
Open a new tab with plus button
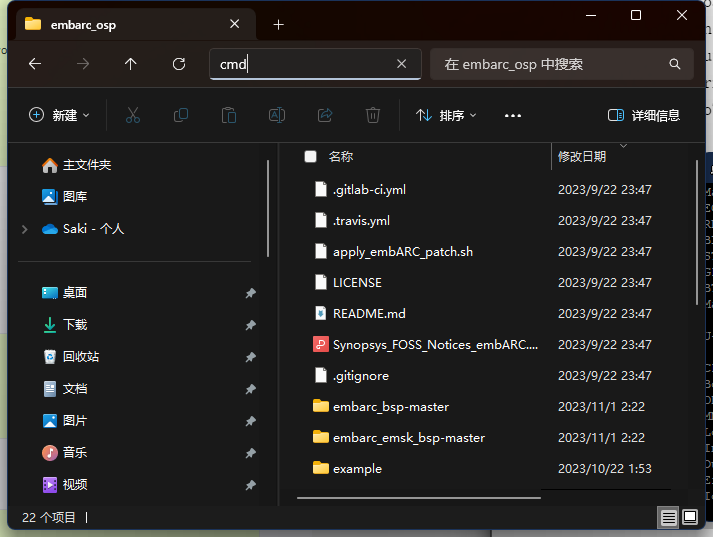coord(278,25)
